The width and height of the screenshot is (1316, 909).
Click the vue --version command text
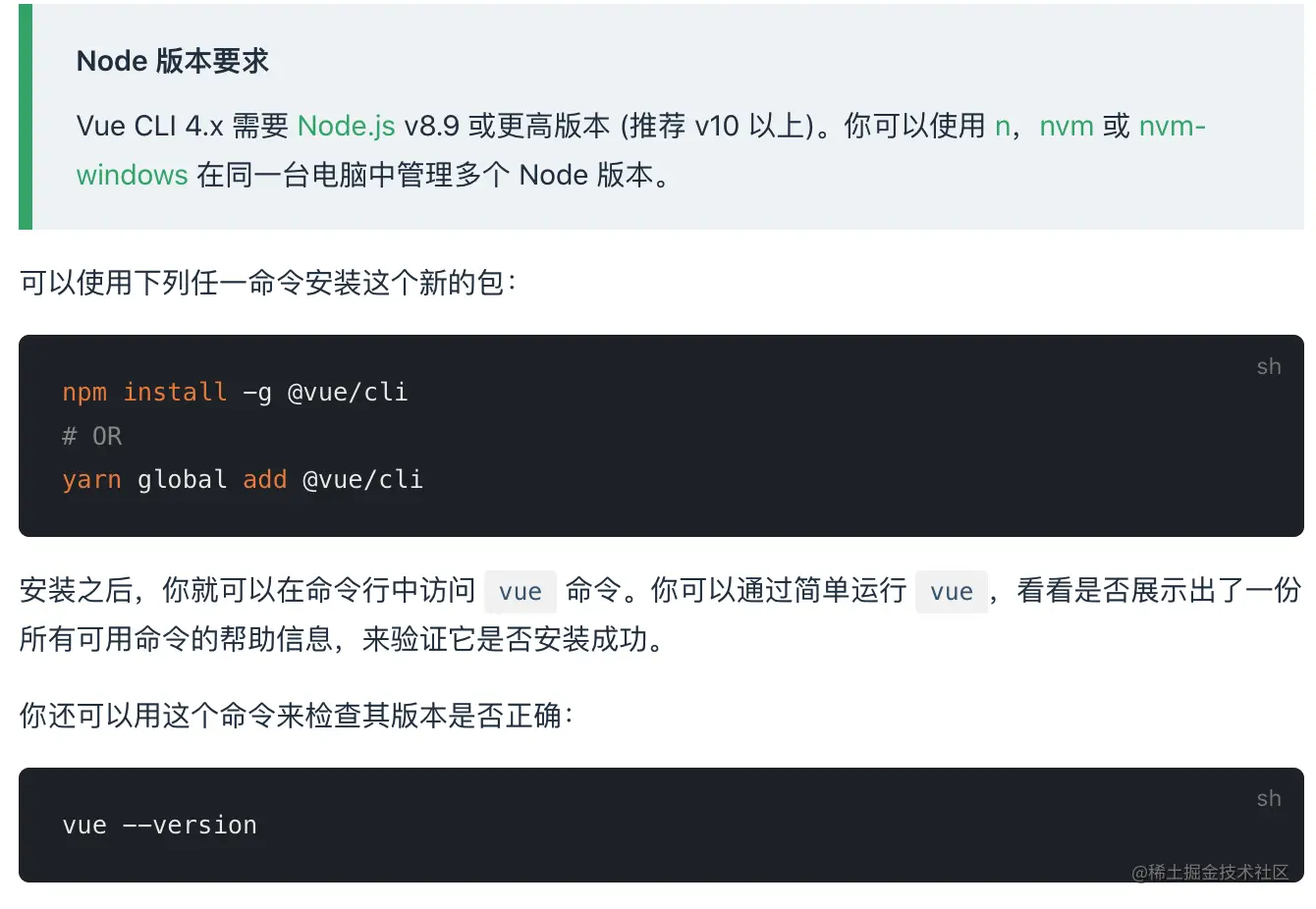[x=159, y=826]
